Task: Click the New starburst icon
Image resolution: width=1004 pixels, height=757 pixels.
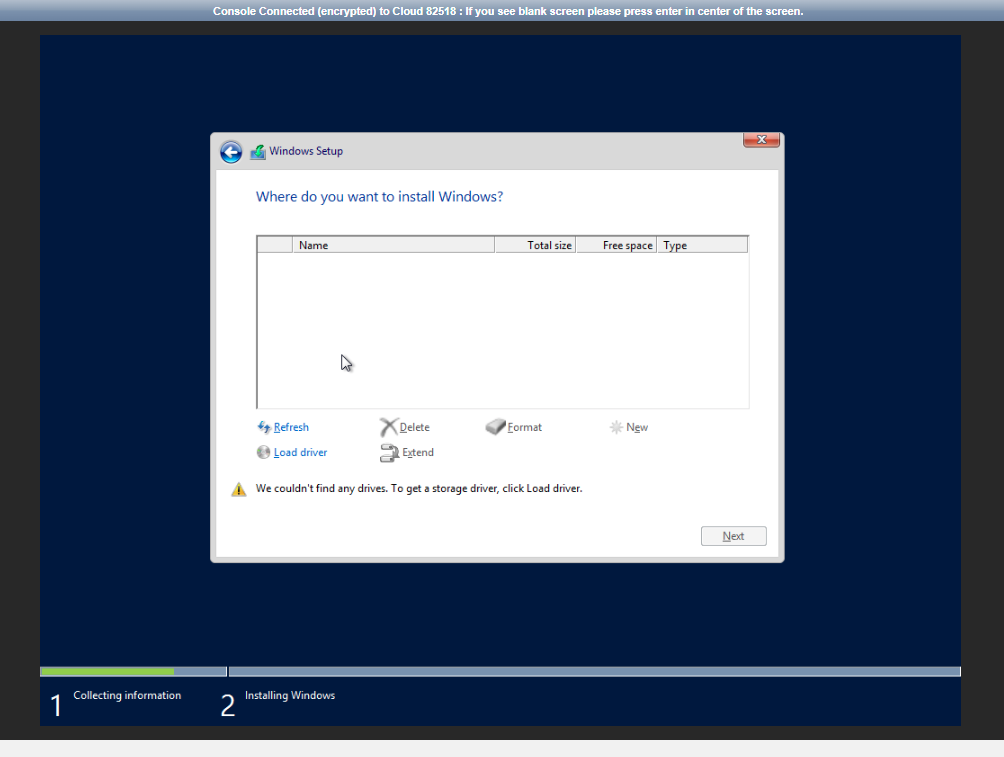Action: [616, 427]
